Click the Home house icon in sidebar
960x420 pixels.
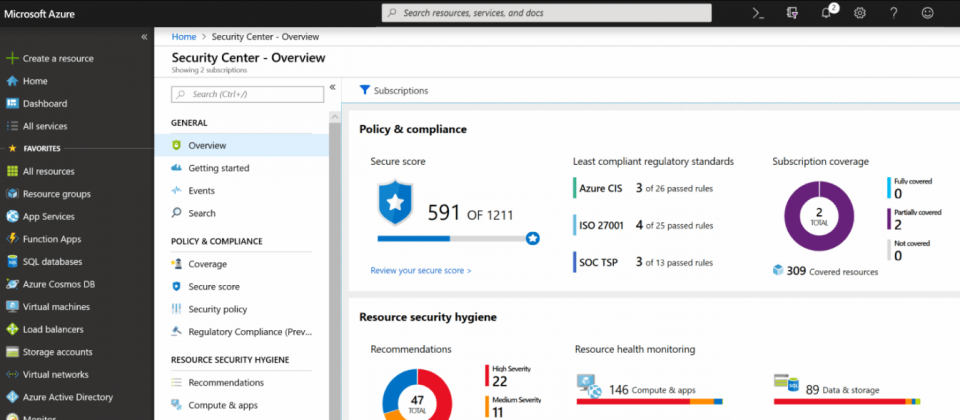click(x=12, y=81)
